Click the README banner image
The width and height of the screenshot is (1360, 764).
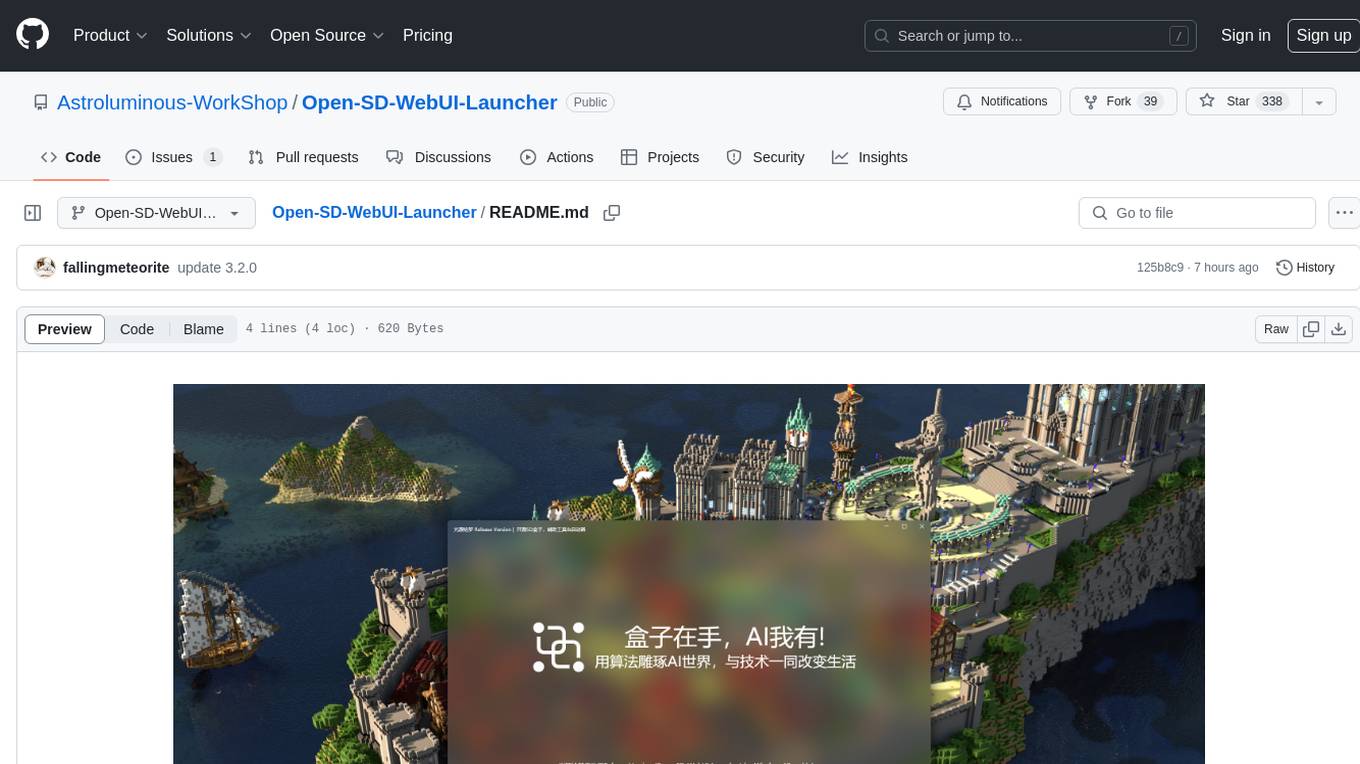[689, 574]
